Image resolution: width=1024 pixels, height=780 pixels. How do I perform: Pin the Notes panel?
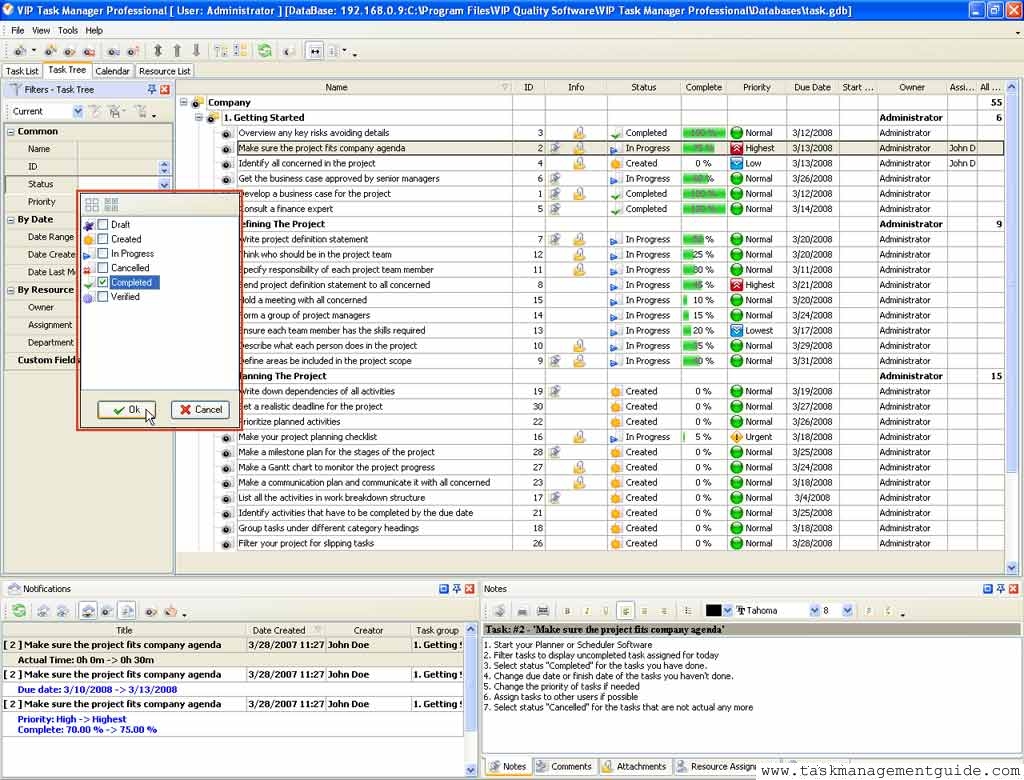(x=1000, y=589)
